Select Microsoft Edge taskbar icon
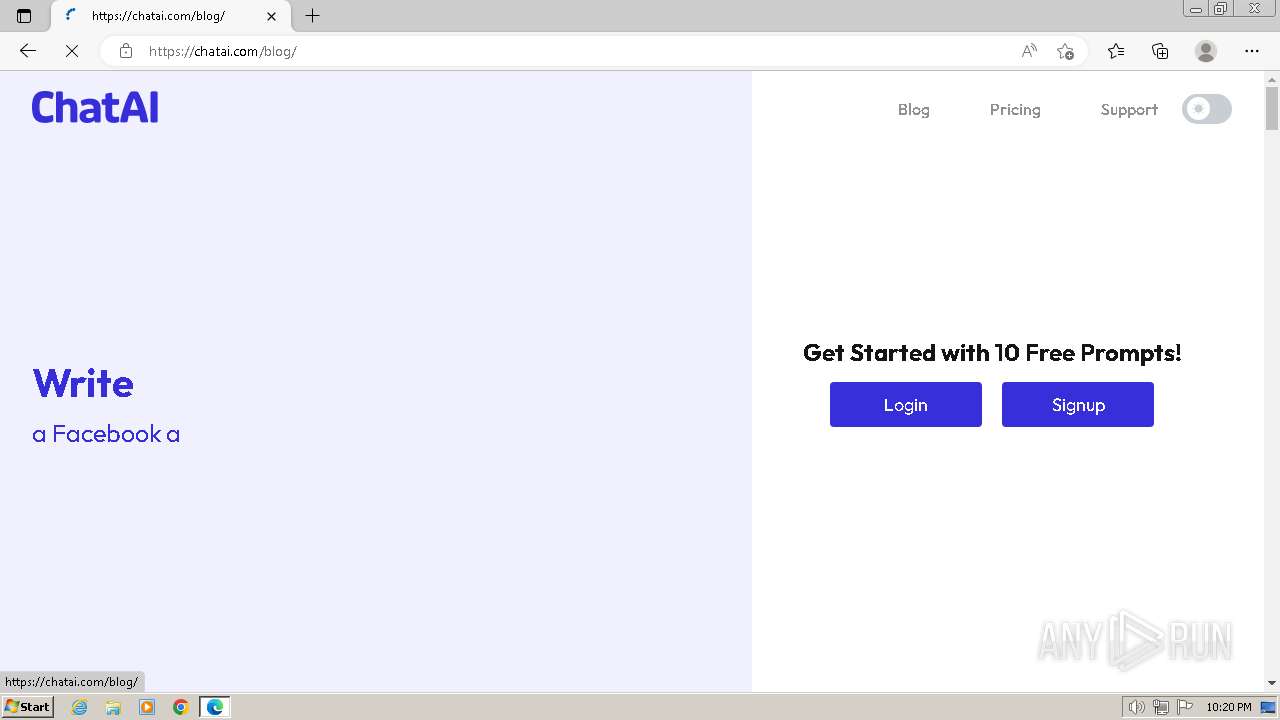Screen dimensions: 1280x720 pos(215,707)
